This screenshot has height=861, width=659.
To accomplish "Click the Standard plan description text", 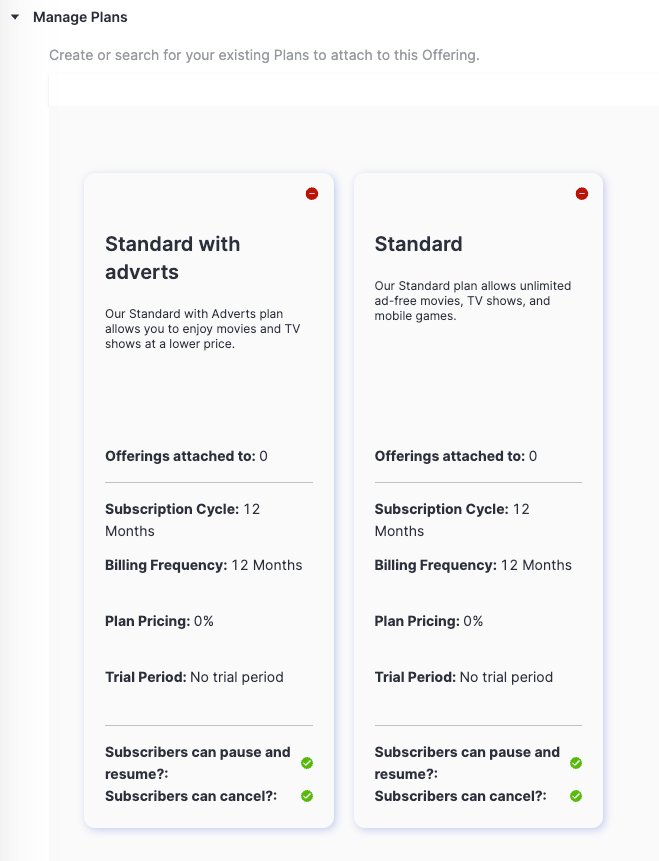I will click(473, 301).
